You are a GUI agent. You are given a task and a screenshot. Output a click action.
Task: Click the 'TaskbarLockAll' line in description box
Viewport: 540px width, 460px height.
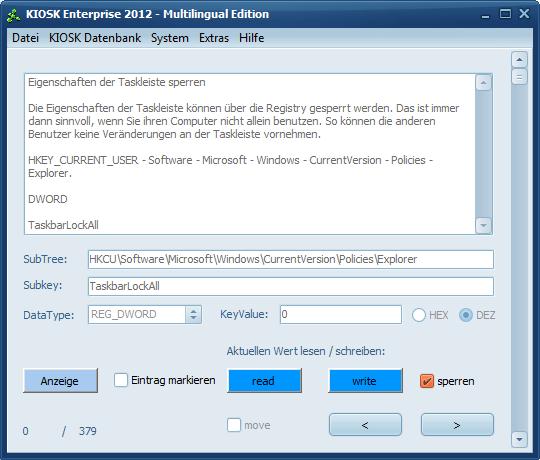point(63,225)
